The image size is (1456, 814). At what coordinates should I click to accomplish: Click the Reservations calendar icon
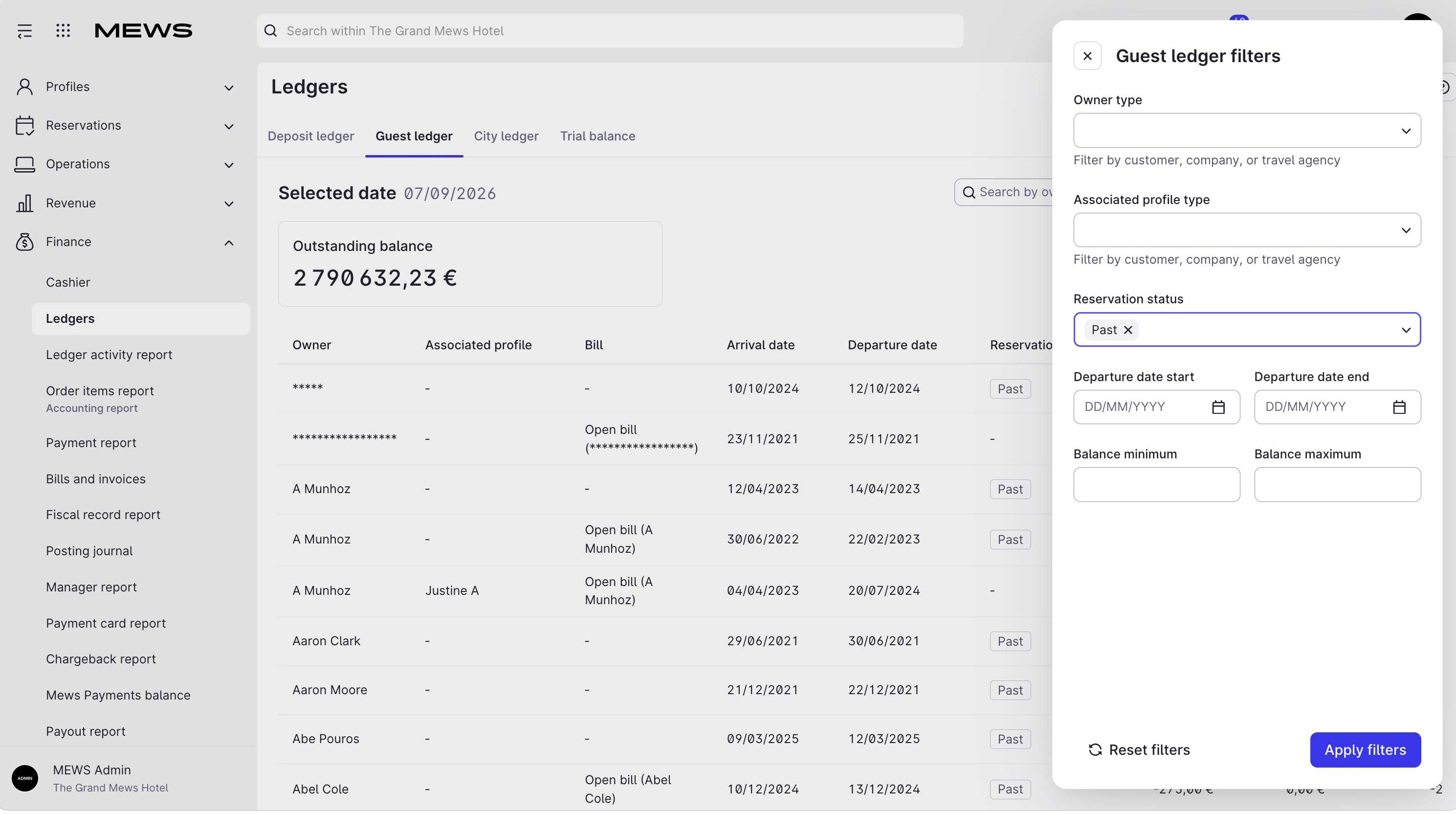pos(24,126)
